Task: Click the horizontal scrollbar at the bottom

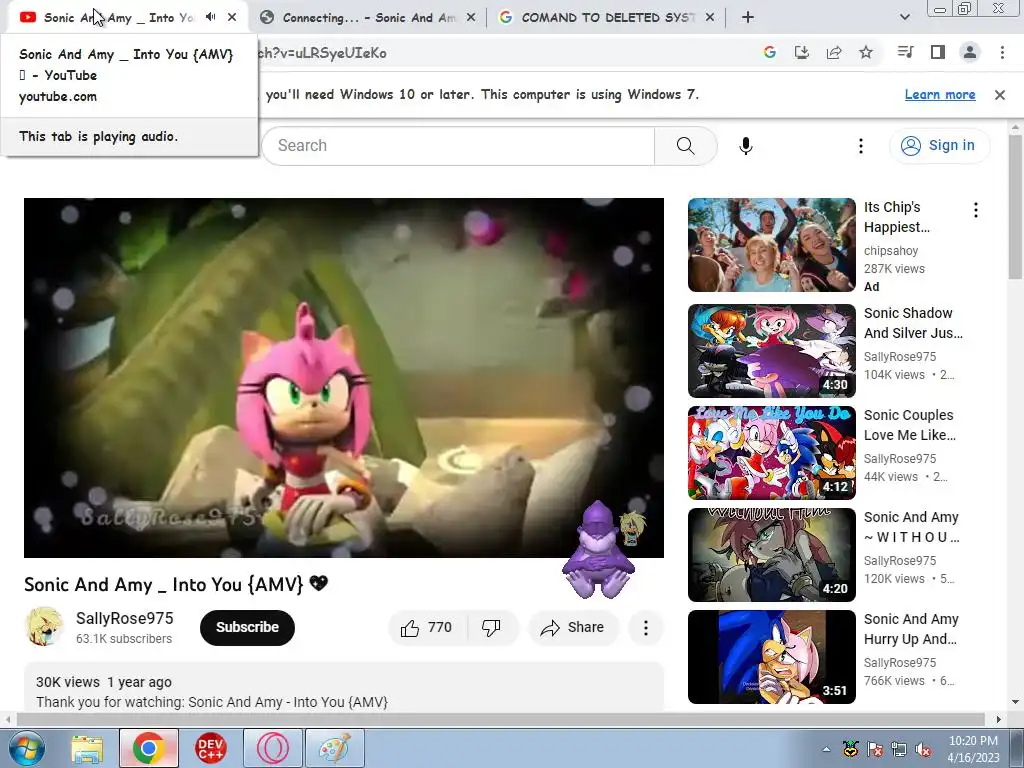Action: pos(500,719)
